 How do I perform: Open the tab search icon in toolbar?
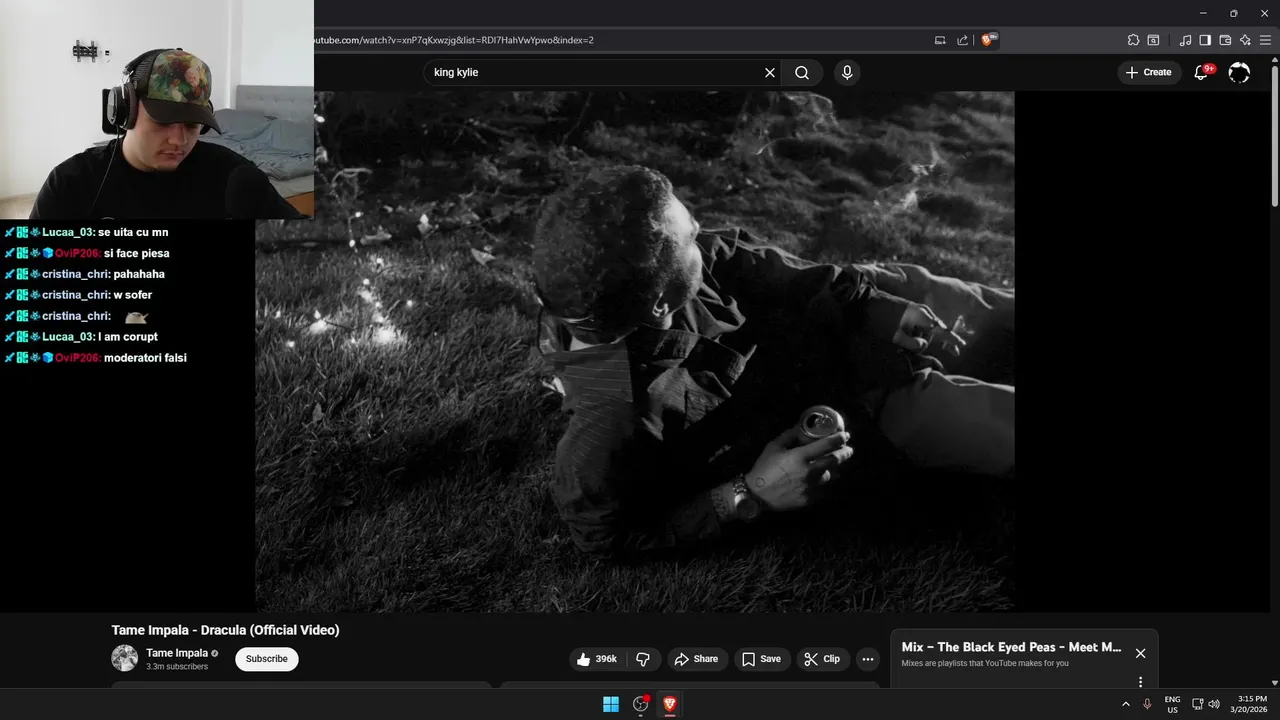tap(1153, 40)
